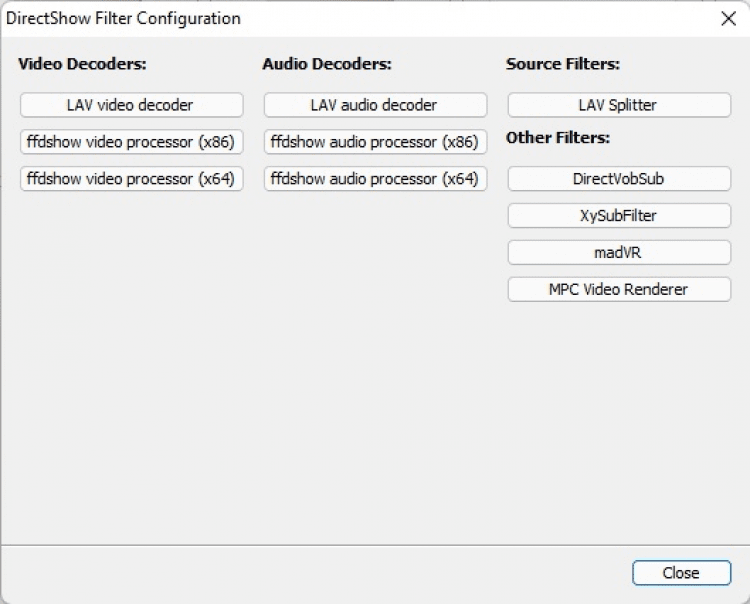Image resolution: width=750 pixels, height=604 pixels.
Task: Click the Audio Decoders heading
Action: click(x=327, y=64)
